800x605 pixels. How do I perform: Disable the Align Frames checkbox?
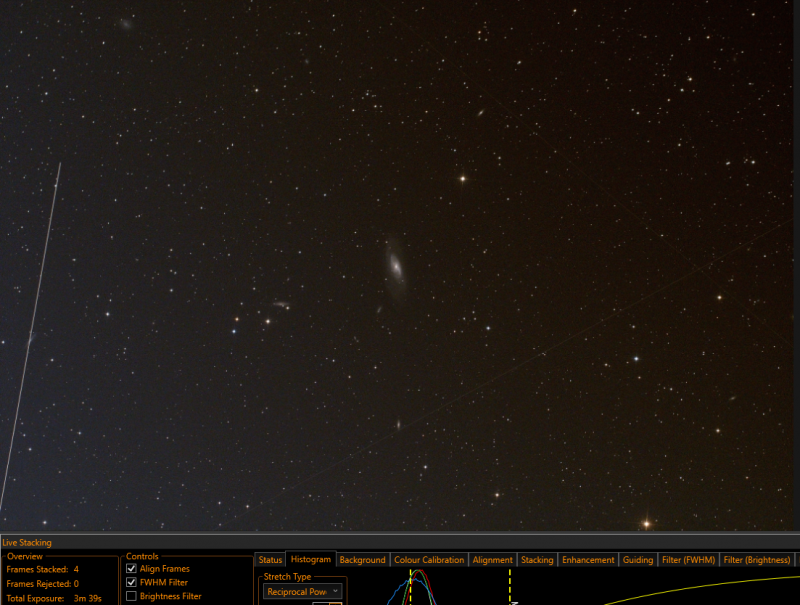point(131,568)
